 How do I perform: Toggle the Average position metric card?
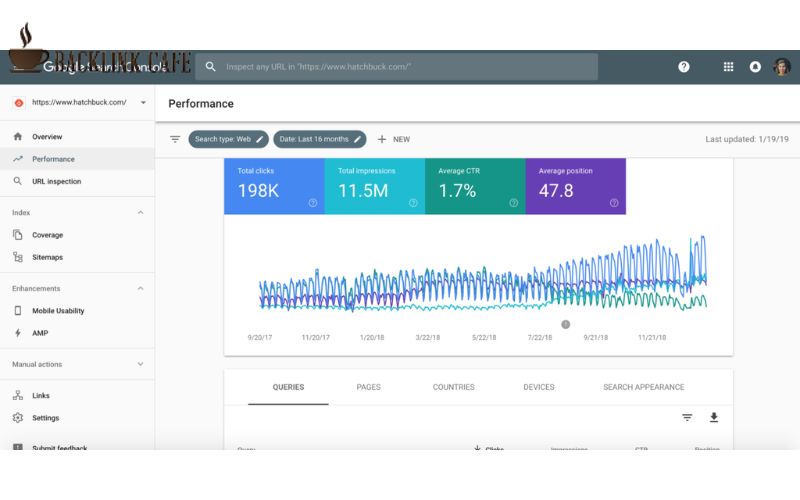click(x=576, y=186)
